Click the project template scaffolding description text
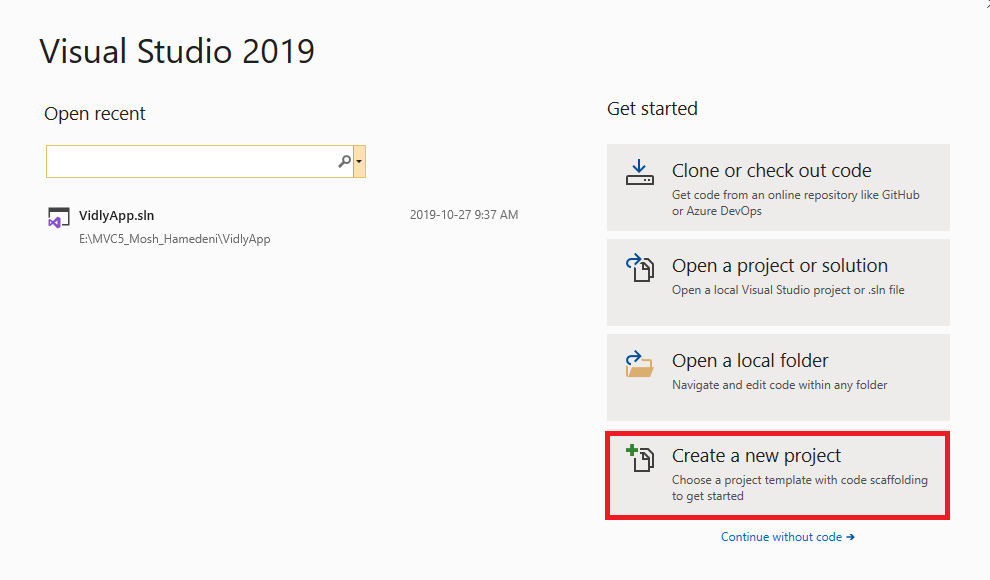 799,488
